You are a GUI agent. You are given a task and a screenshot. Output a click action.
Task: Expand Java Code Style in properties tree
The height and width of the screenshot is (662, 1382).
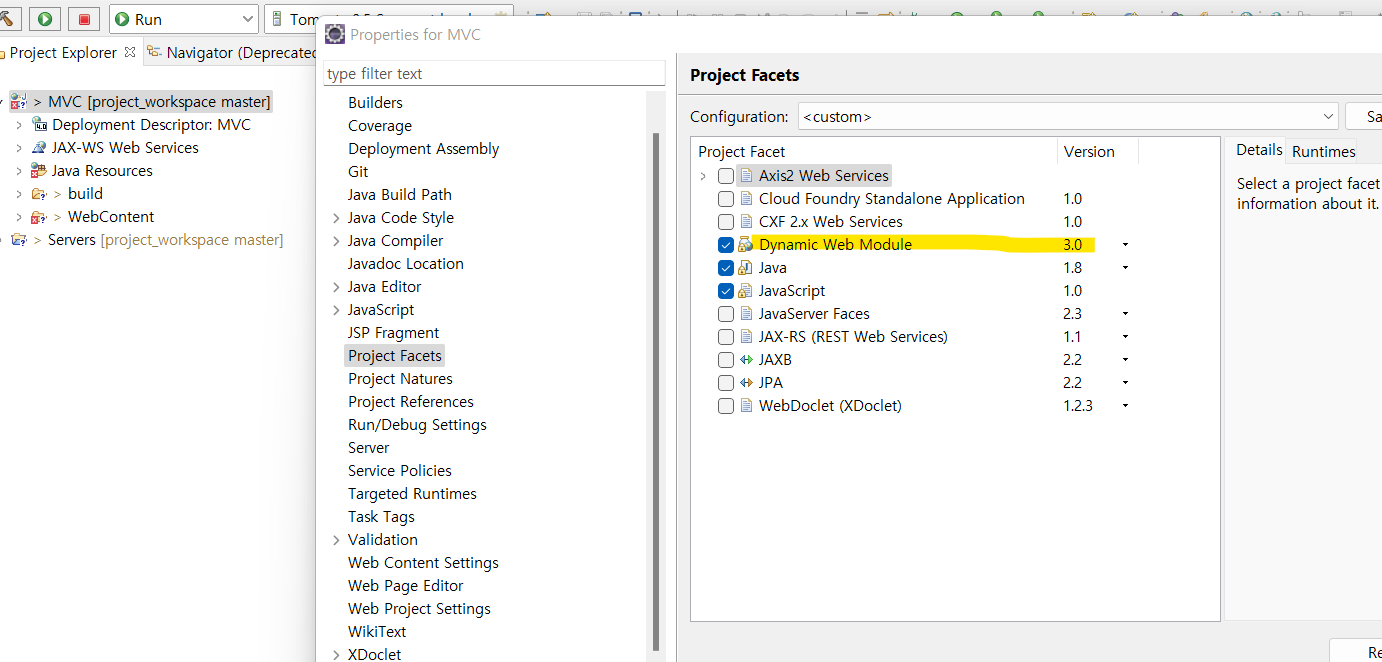[x=336, y=218]
